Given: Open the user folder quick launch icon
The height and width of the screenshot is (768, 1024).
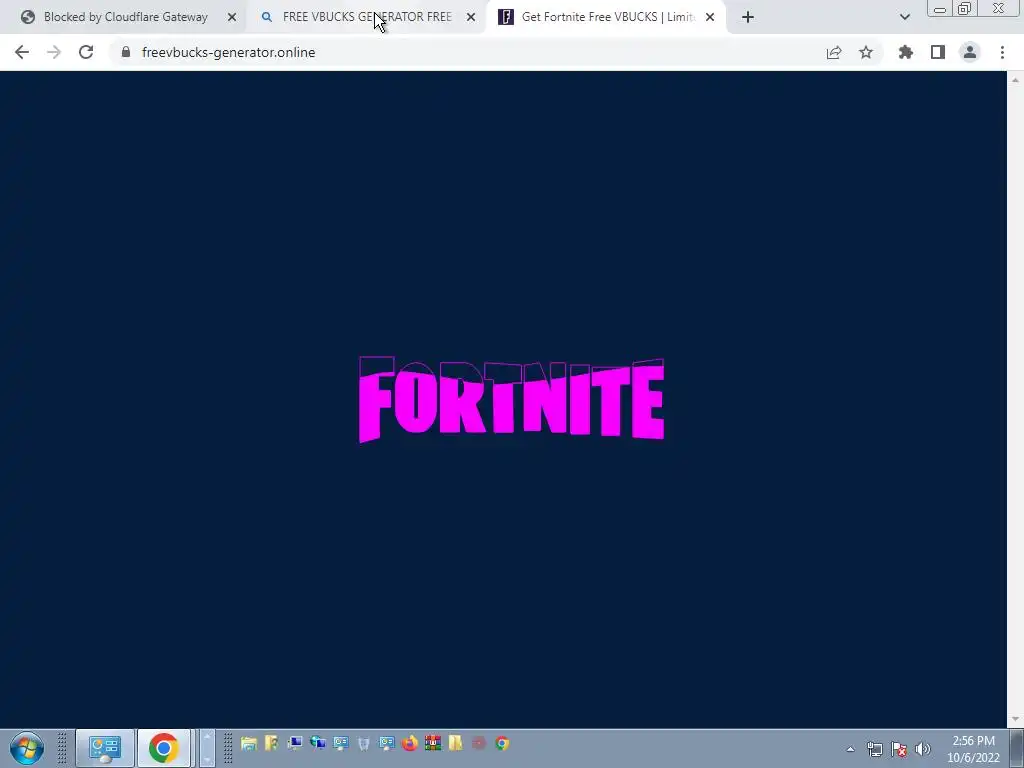Looking at the screenshot, I should pos(271,743).
